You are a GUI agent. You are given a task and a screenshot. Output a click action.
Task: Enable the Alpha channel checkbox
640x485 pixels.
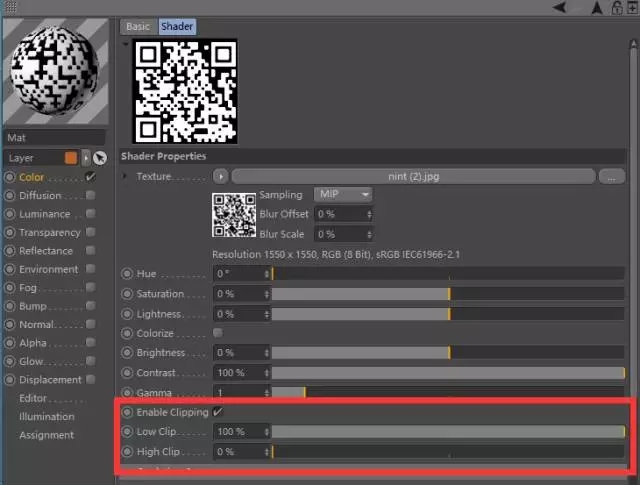click(x=91, y=342)
